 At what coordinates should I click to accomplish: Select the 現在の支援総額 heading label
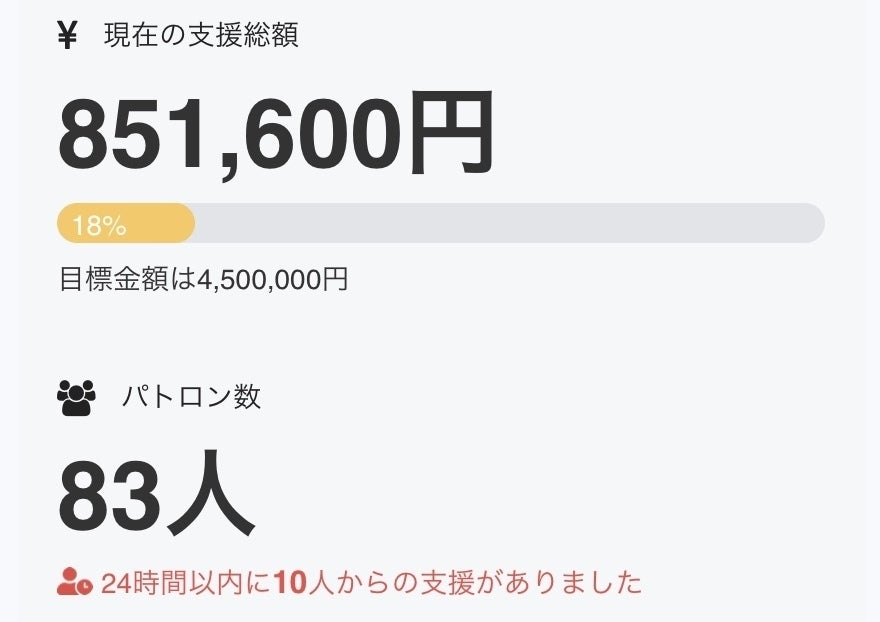coord(201,36)
